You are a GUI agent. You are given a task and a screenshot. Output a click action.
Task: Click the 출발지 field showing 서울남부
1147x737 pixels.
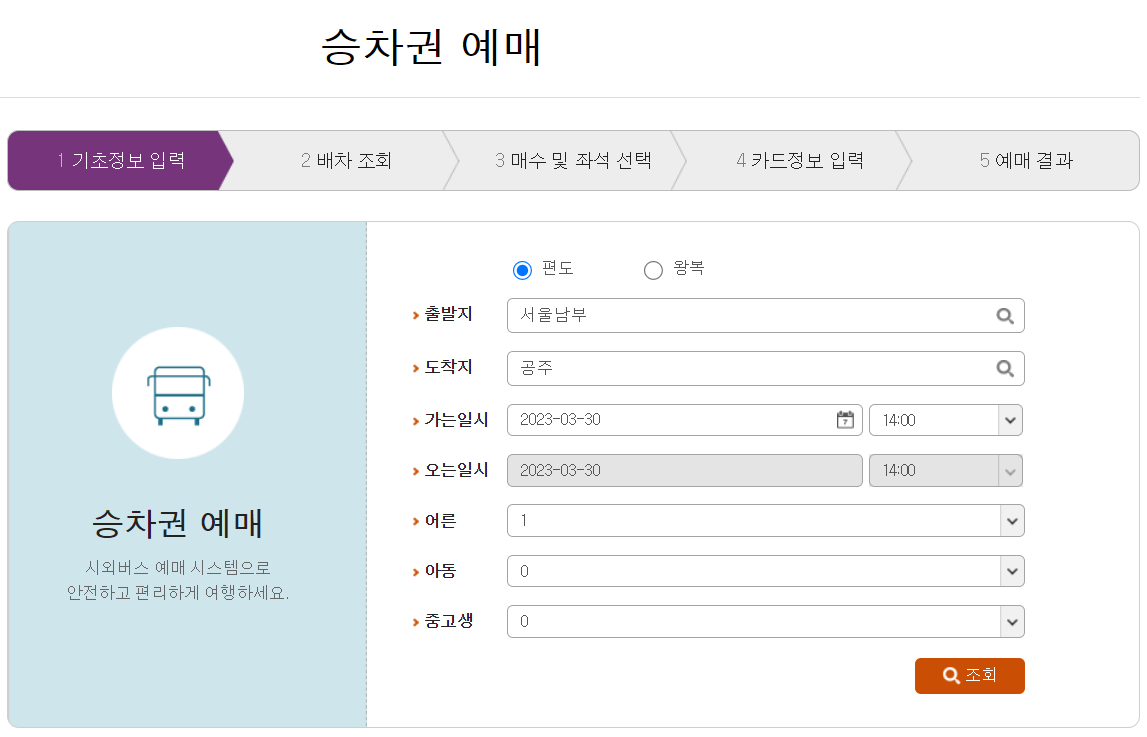[x=766, y=316]
